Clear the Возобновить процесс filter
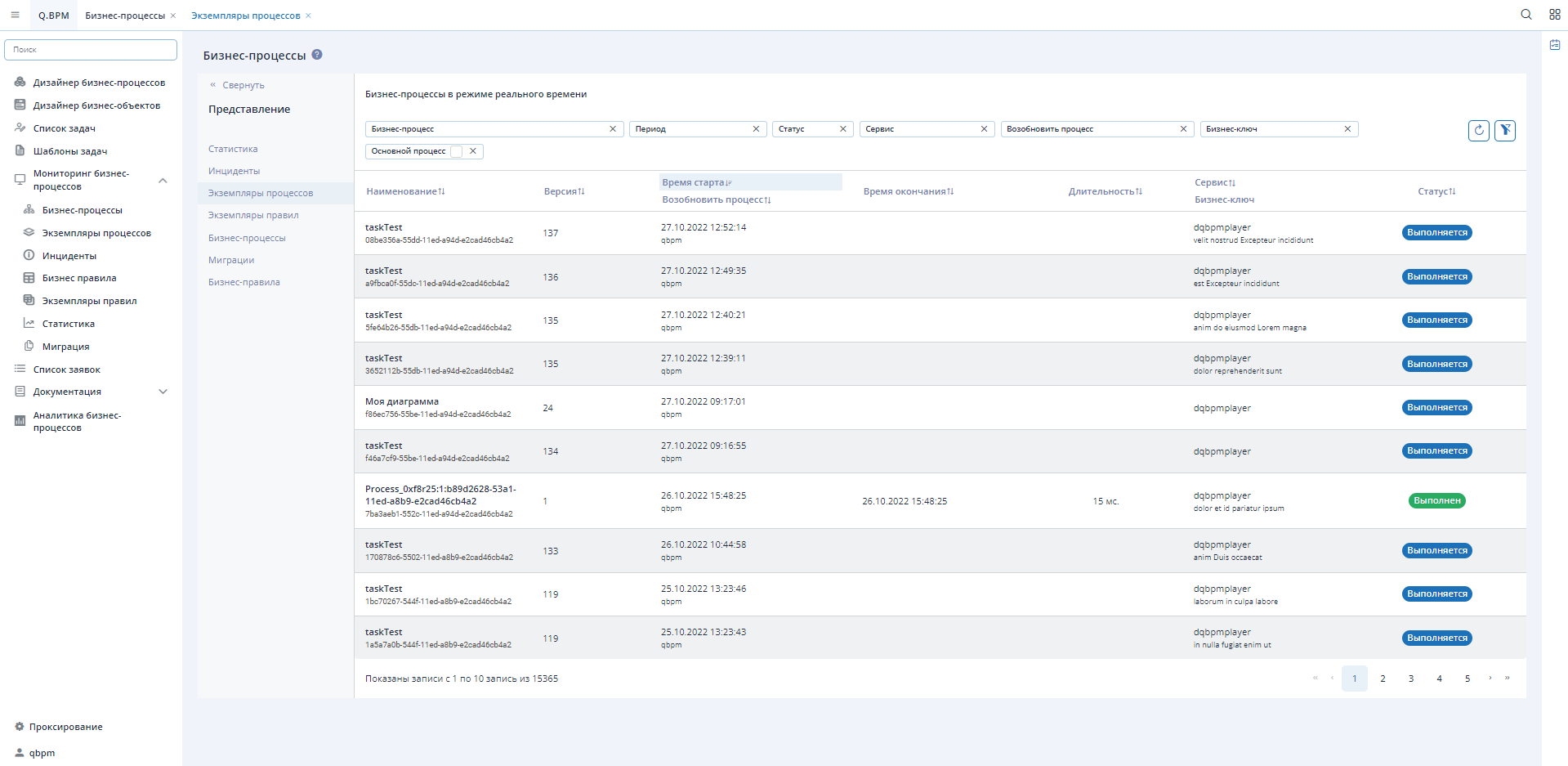This screenshot has height=766, width=1568. [1183, 129]
